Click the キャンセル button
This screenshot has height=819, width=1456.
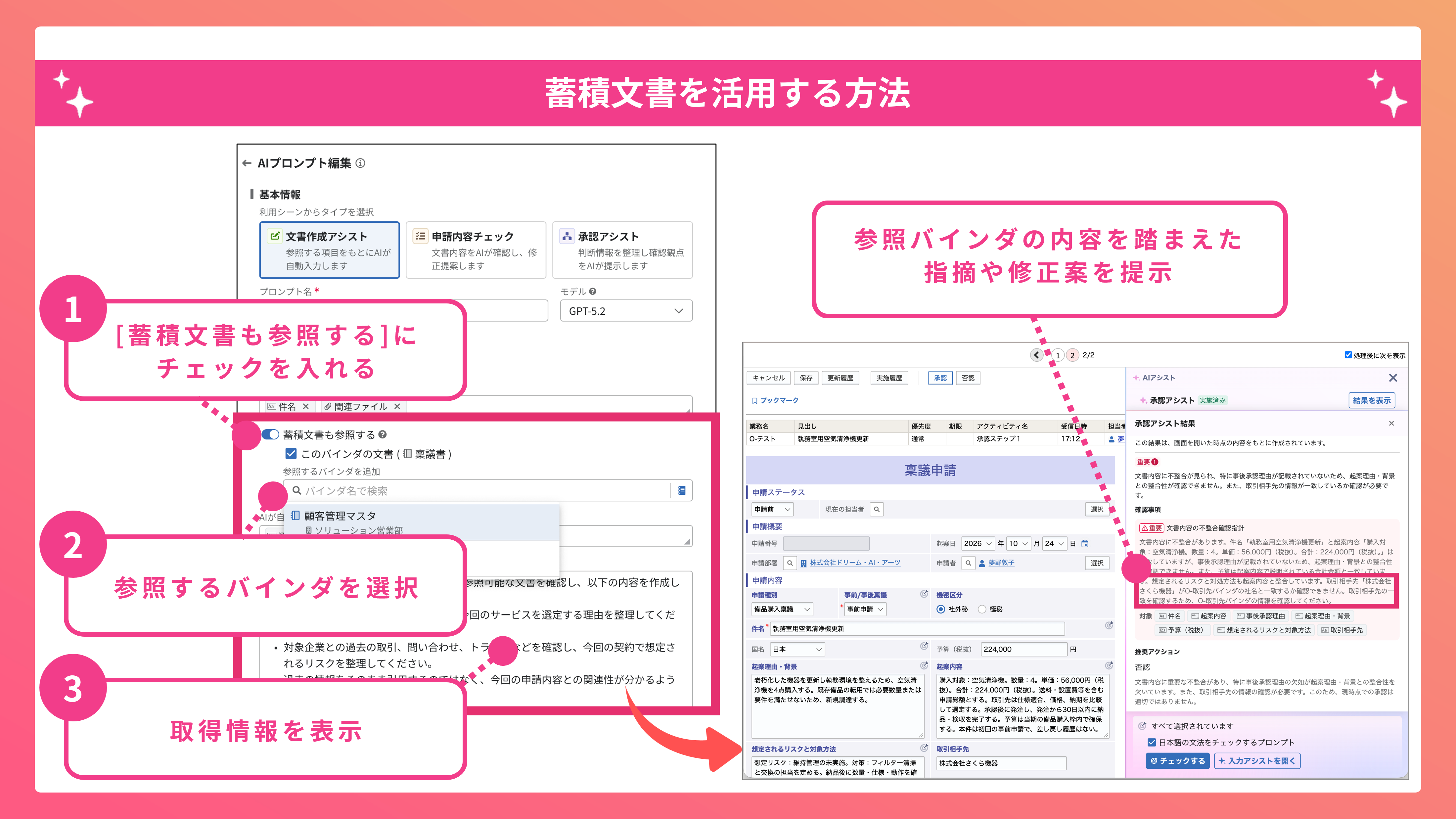tap(768, 378)
